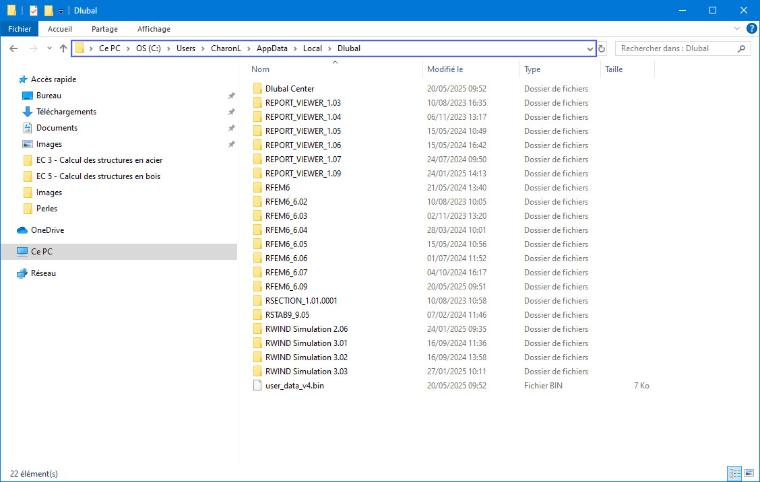
Task: Sort by the Nom column header
Action: pos(260,69)
